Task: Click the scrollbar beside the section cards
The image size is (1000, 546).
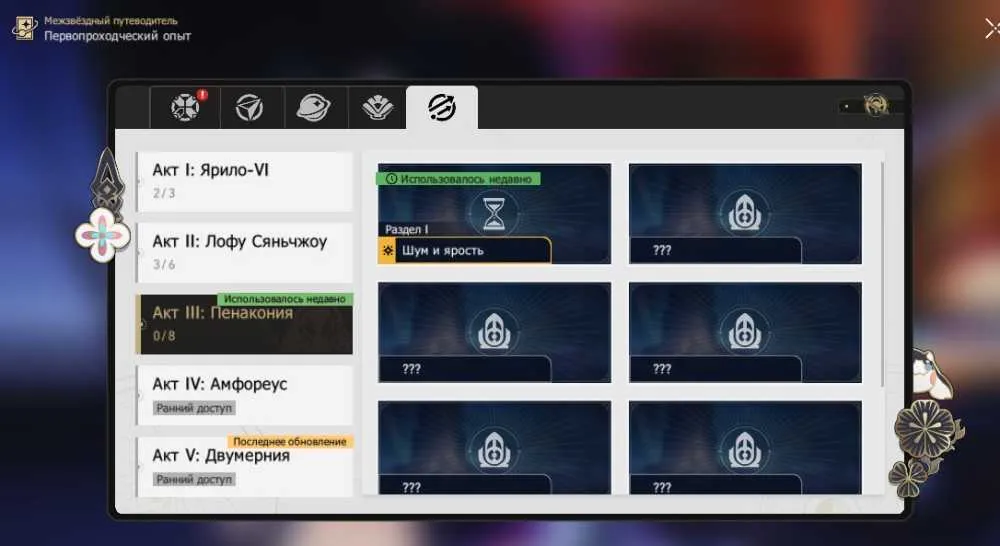Action: pos(883,274)
